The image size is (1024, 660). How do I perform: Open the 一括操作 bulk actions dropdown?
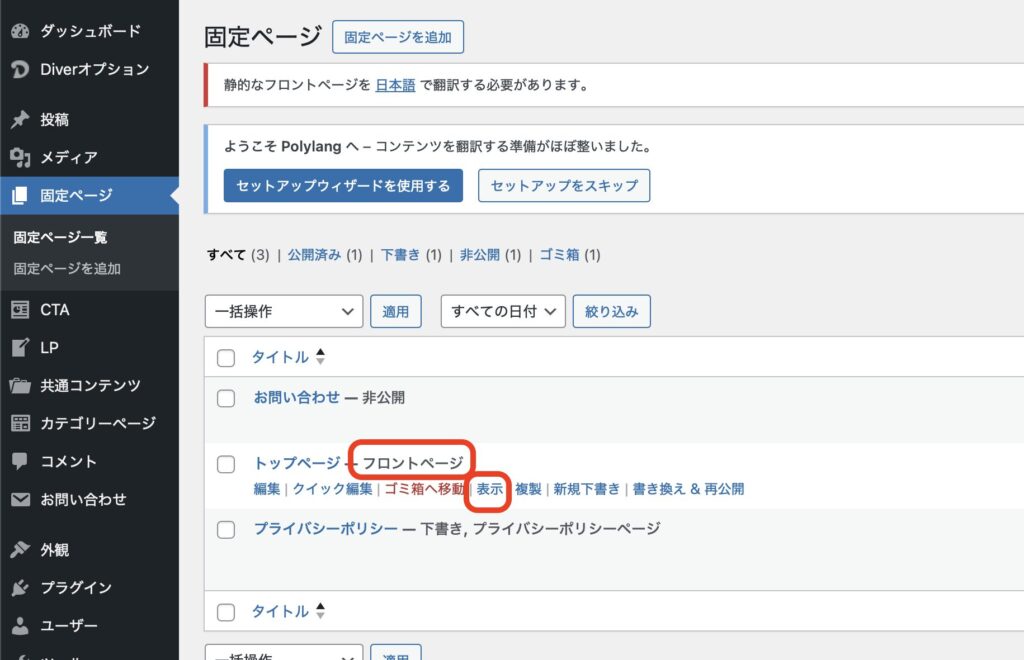click(283, 311)
